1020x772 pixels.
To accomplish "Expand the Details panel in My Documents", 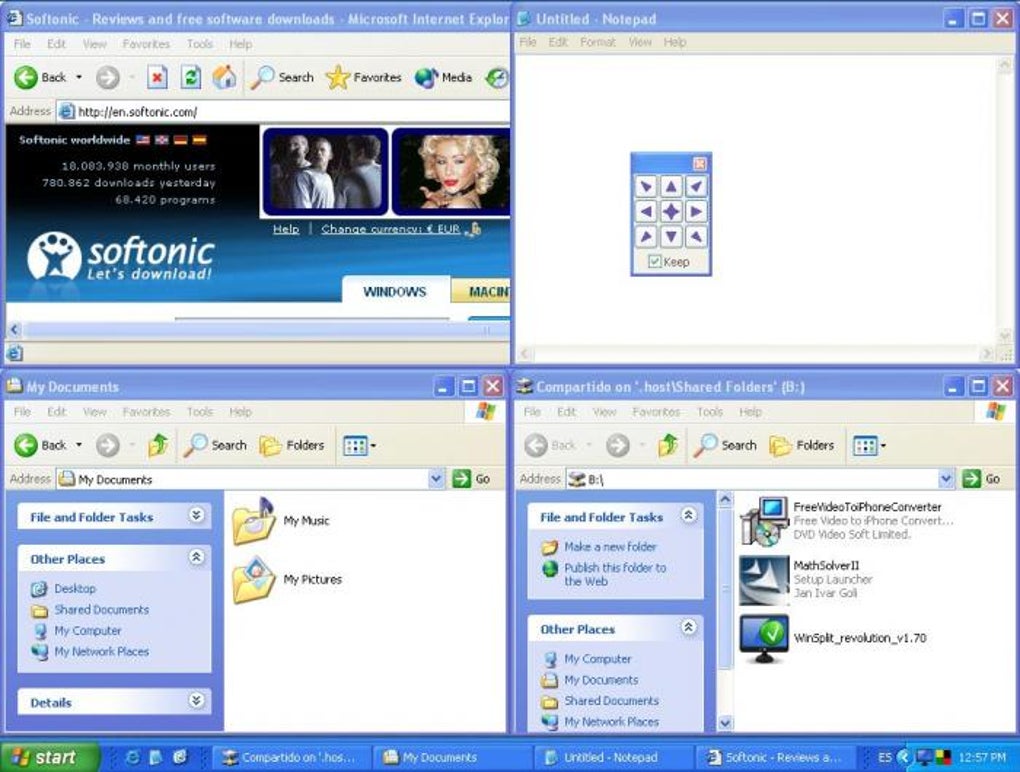I will (x=196, y=701).
